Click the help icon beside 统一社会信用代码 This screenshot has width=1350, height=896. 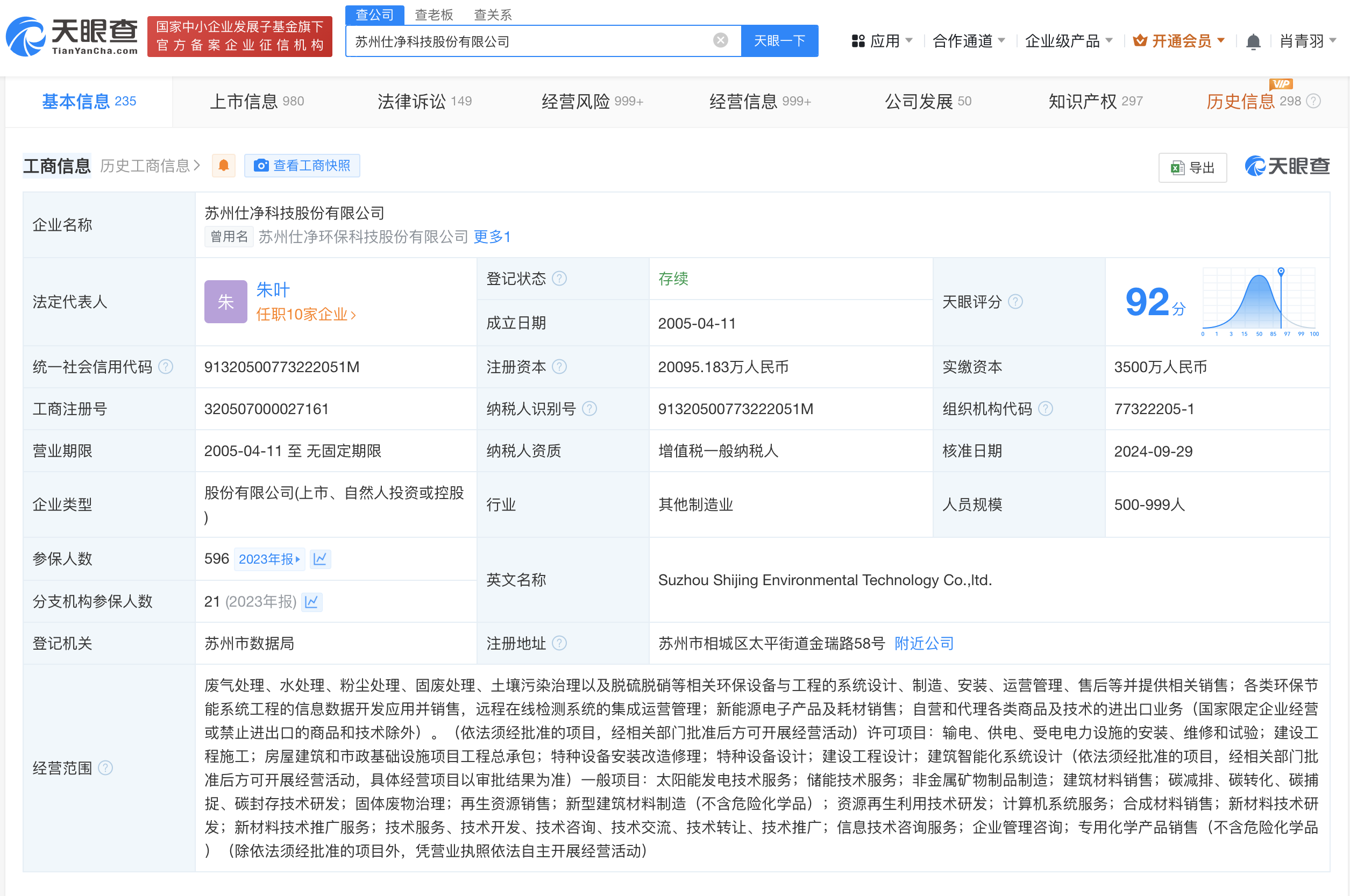[166, 366]
